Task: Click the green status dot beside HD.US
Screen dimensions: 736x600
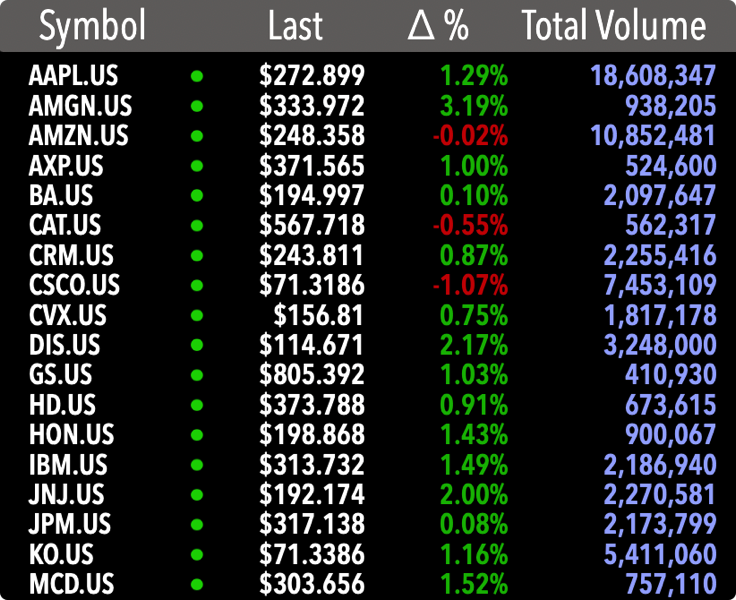Action: [197, 405]
